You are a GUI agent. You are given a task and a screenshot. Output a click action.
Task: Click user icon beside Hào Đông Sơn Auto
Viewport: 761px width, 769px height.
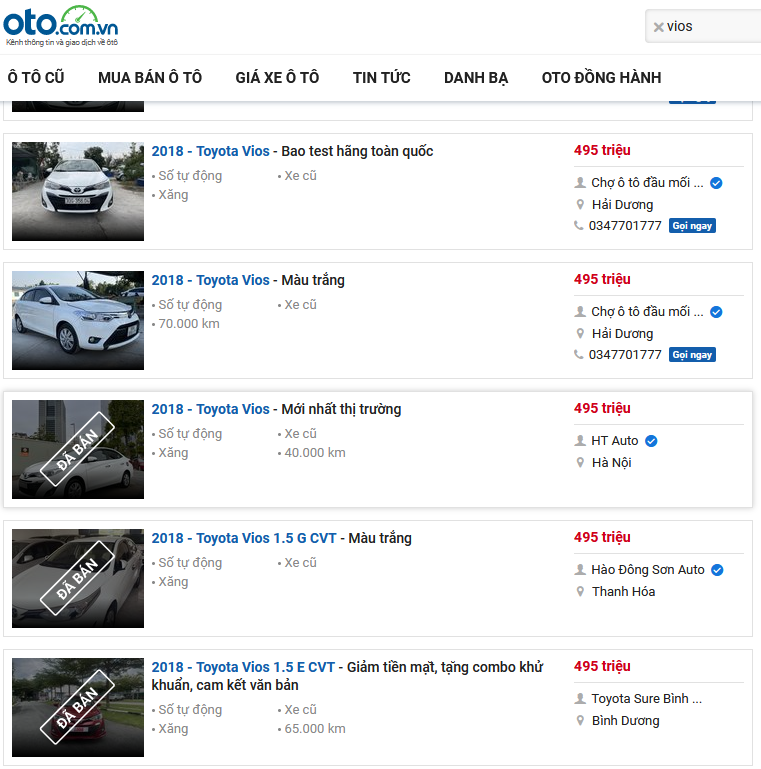click(580, 569)
